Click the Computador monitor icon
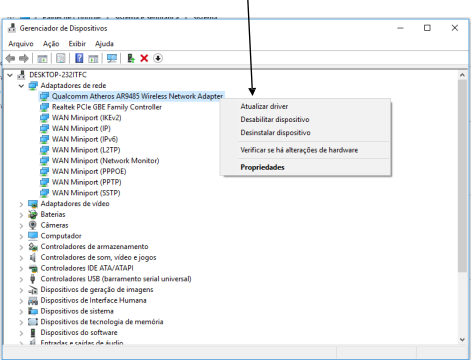Image resolution: width=471 pixels, height=361 pixels. coord(33,236)
